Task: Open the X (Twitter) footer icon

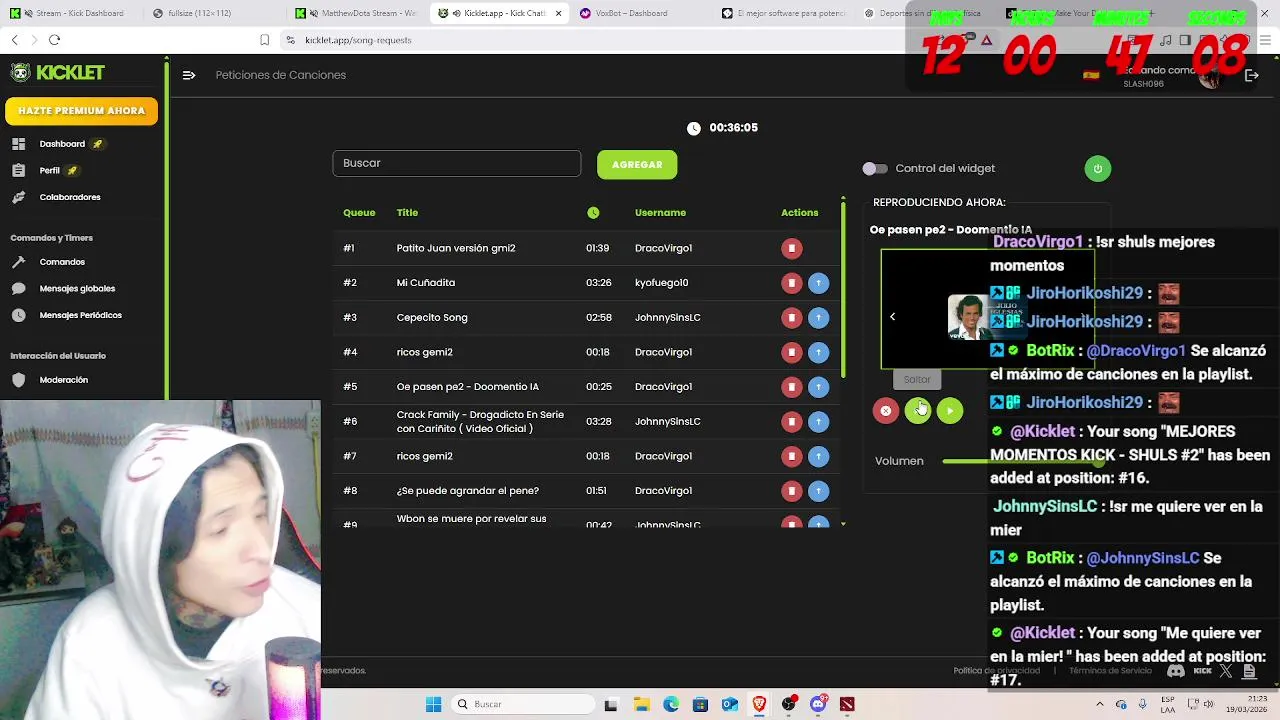Action: click(1226, 671)
